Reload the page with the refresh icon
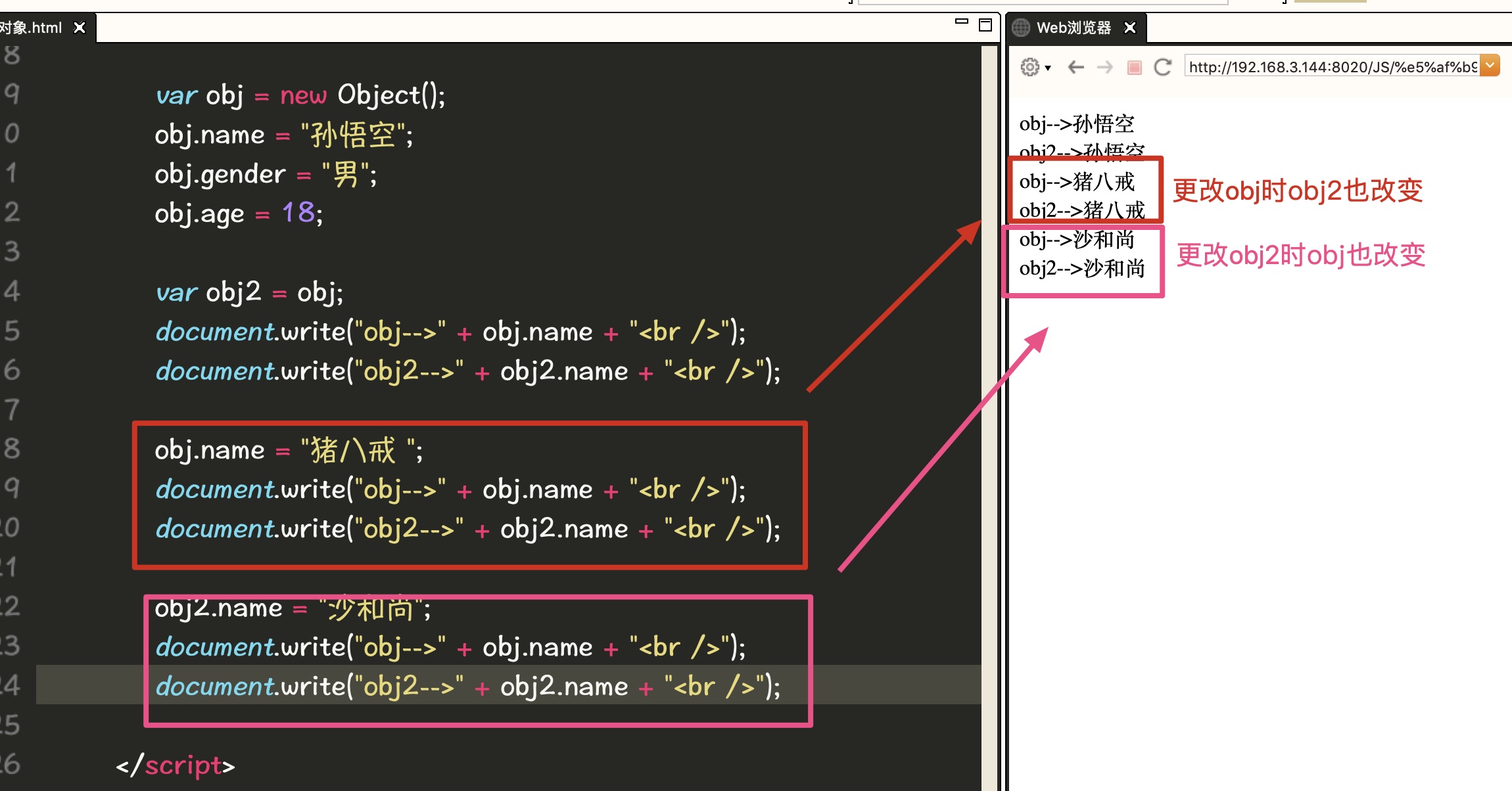Image resolution: width=1512 pixels, height=791 pixels. (1163, 67)
